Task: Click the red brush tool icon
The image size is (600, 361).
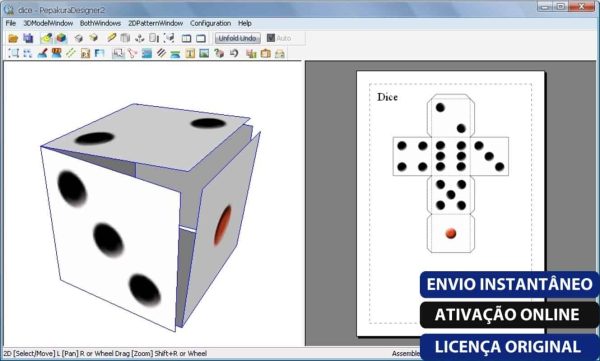Action: click(x=42, y=53)
